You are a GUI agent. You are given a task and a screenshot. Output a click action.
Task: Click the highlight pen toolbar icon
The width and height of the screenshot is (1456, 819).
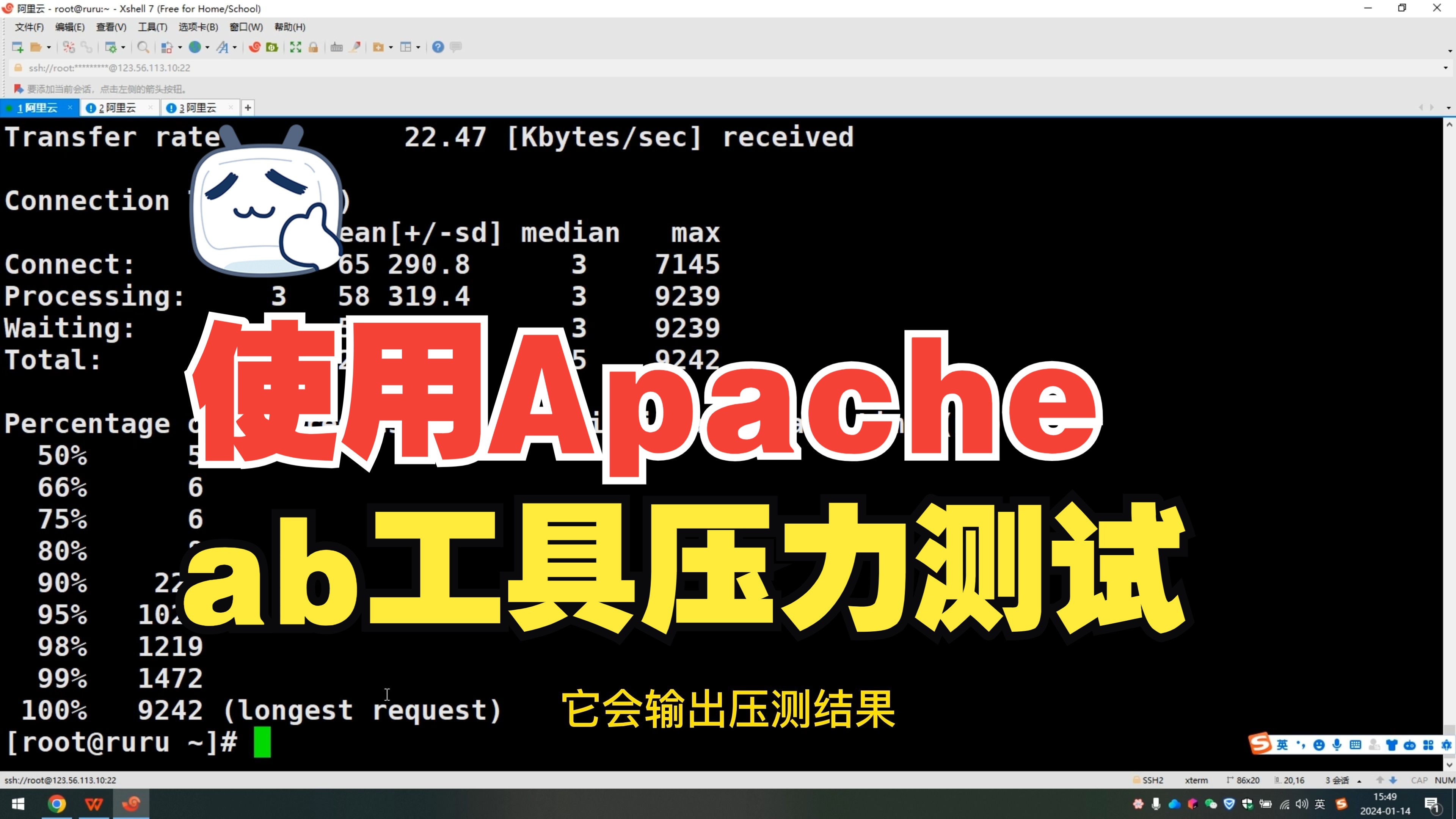[355, 47]
